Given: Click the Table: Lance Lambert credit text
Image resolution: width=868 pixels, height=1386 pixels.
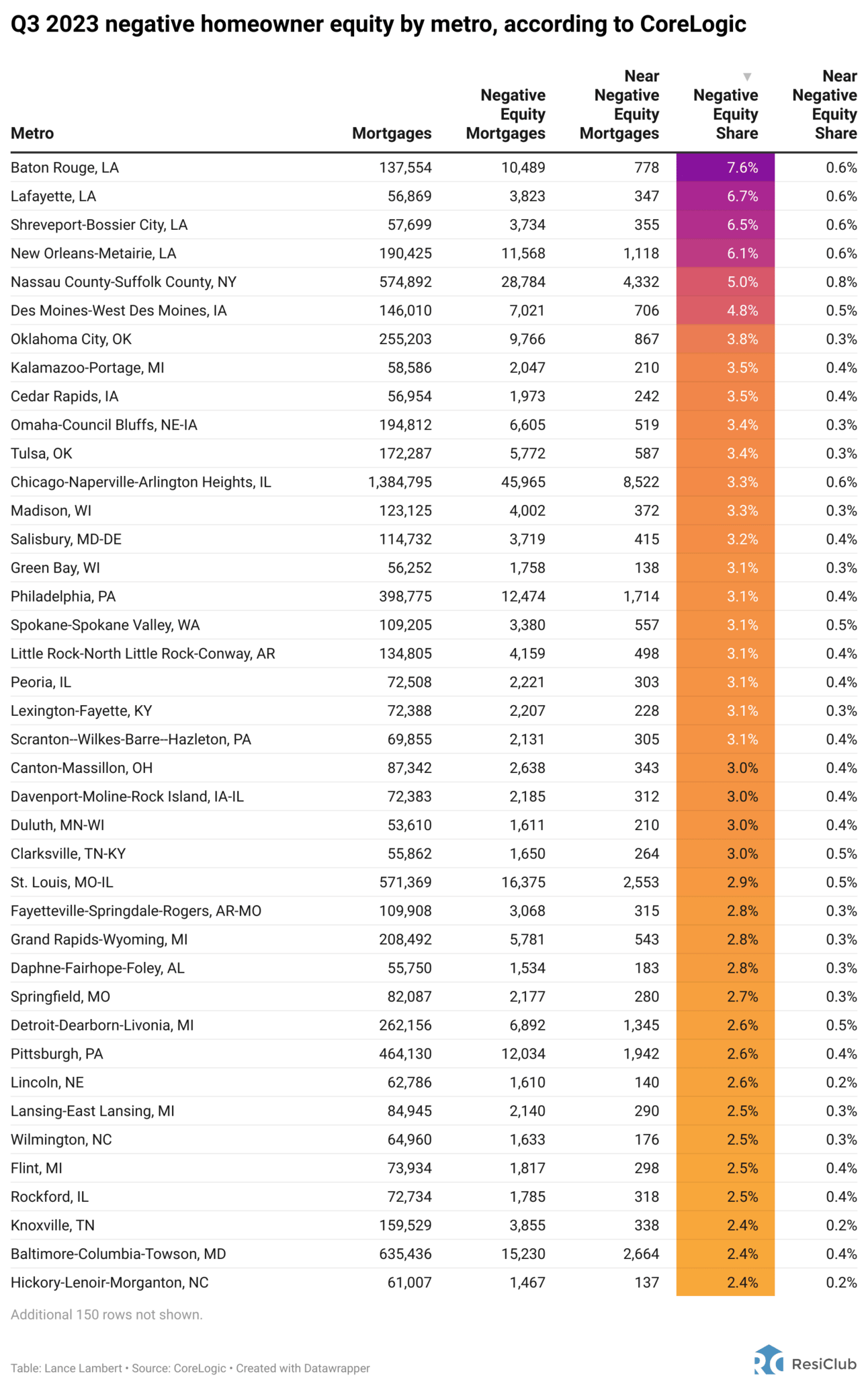Looking at the screenshot, I should (x=67, y=1368).
